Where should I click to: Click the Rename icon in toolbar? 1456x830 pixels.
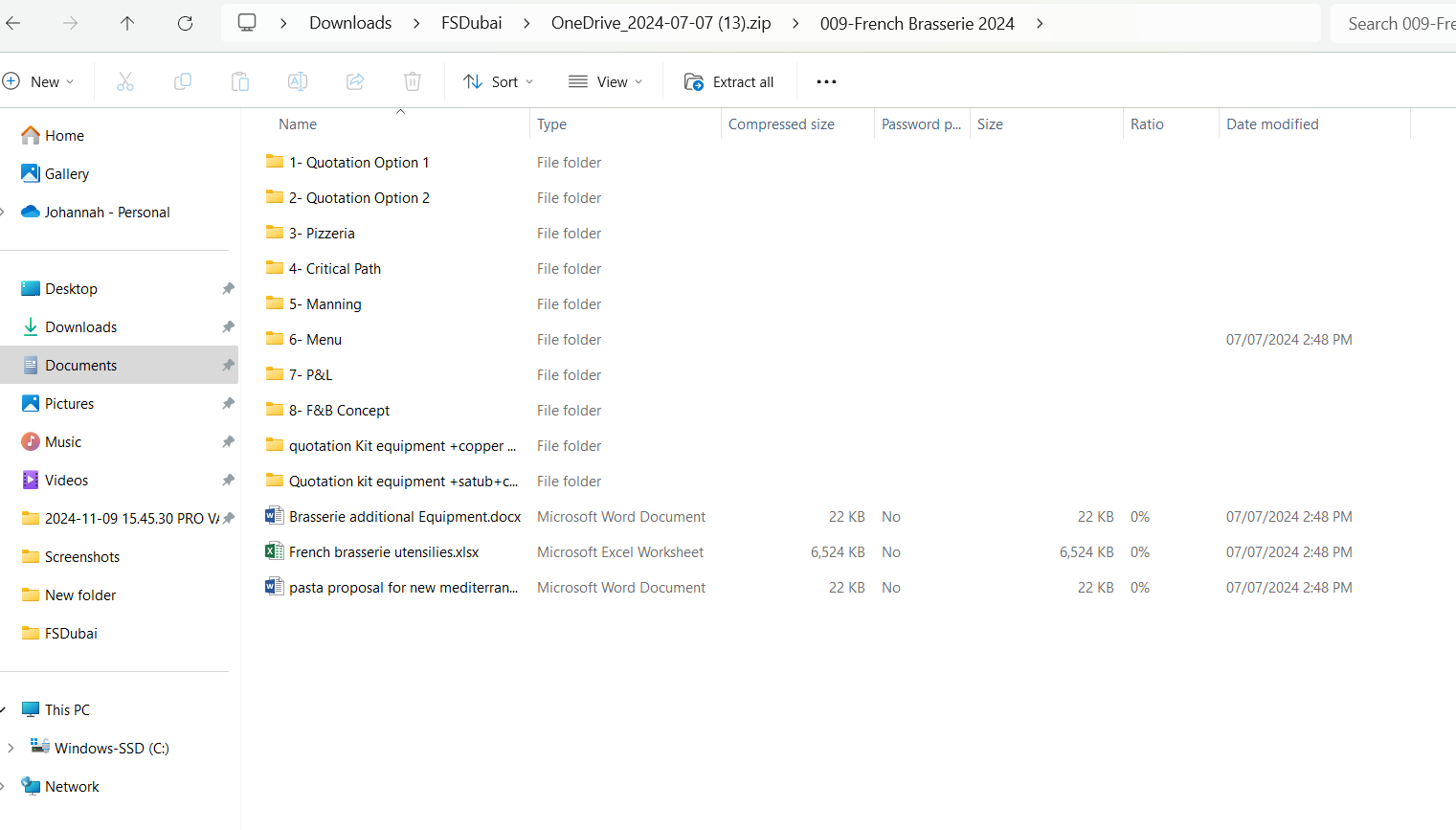298,82
